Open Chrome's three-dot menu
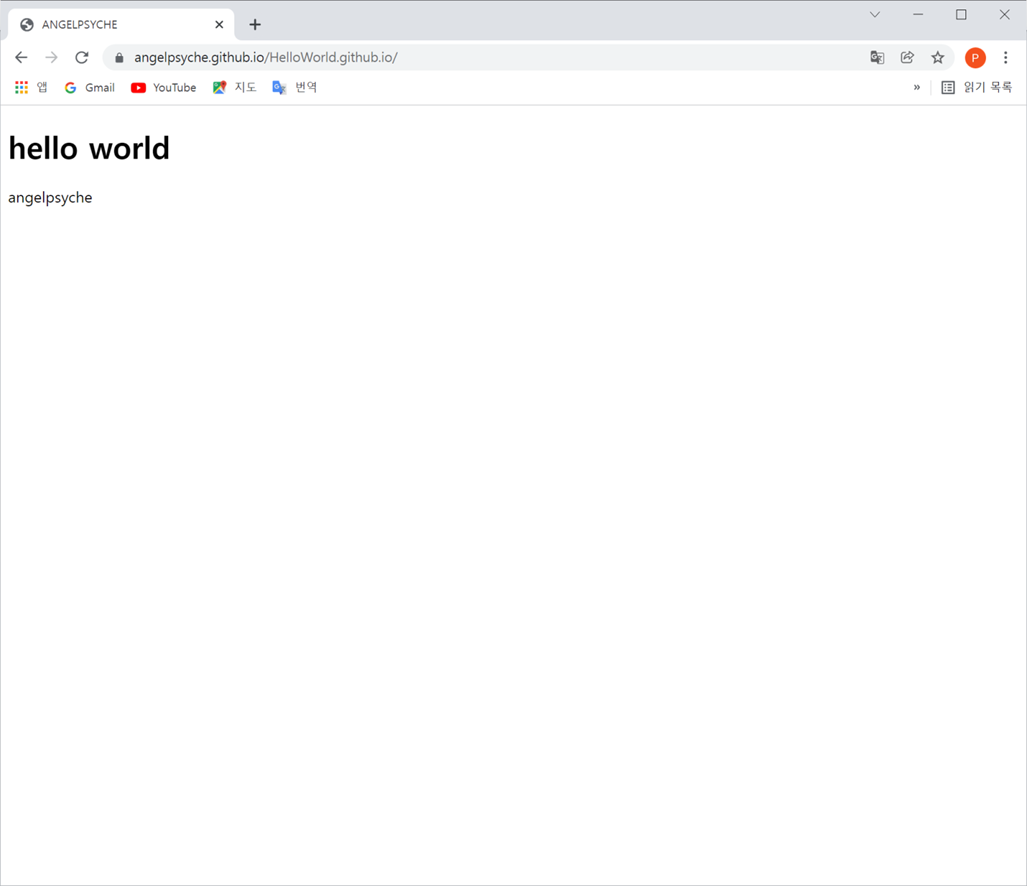Viewport: 1027px width, 886px height. [x=1005, y=58]
